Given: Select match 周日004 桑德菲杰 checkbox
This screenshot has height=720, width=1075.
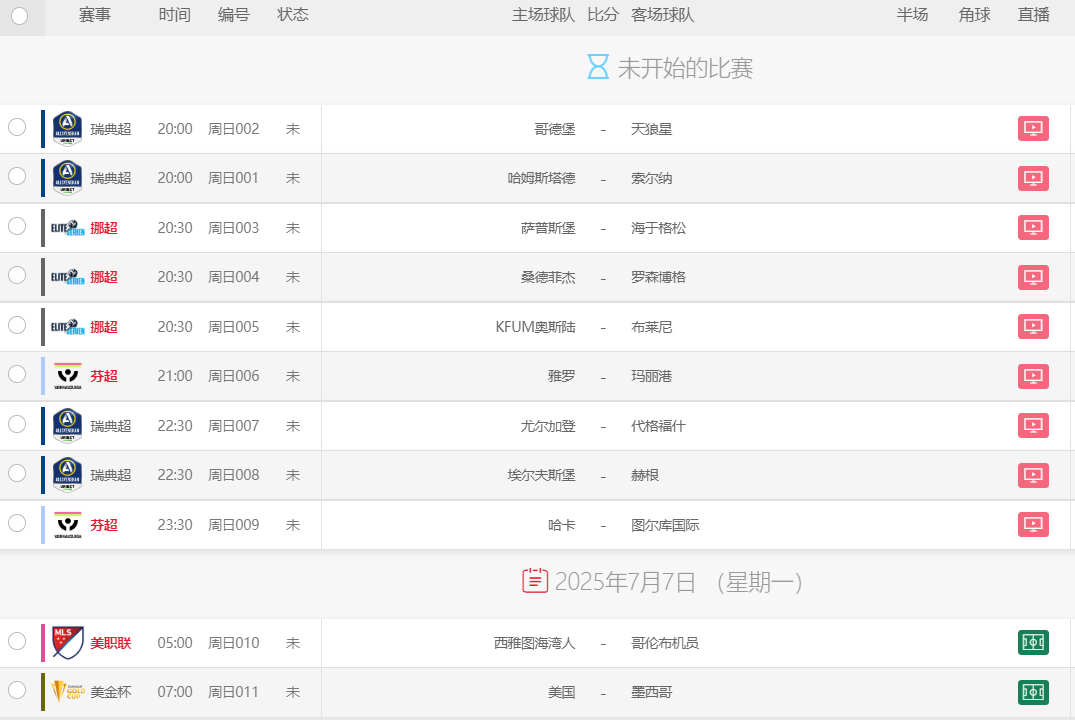Looking at the screenshot, I should 17,275.
